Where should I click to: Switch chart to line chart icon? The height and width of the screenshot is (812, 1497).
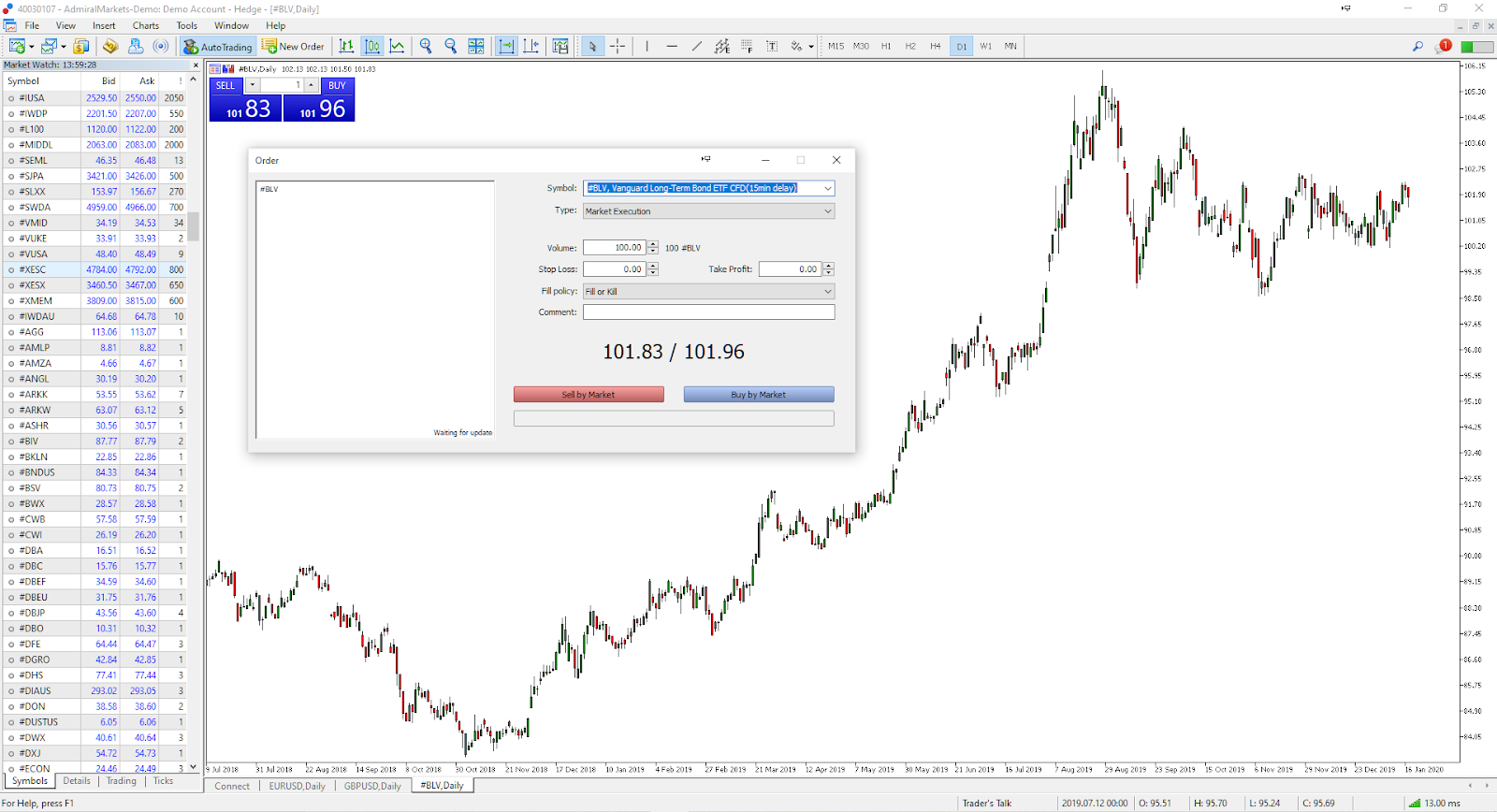[397, 46]
